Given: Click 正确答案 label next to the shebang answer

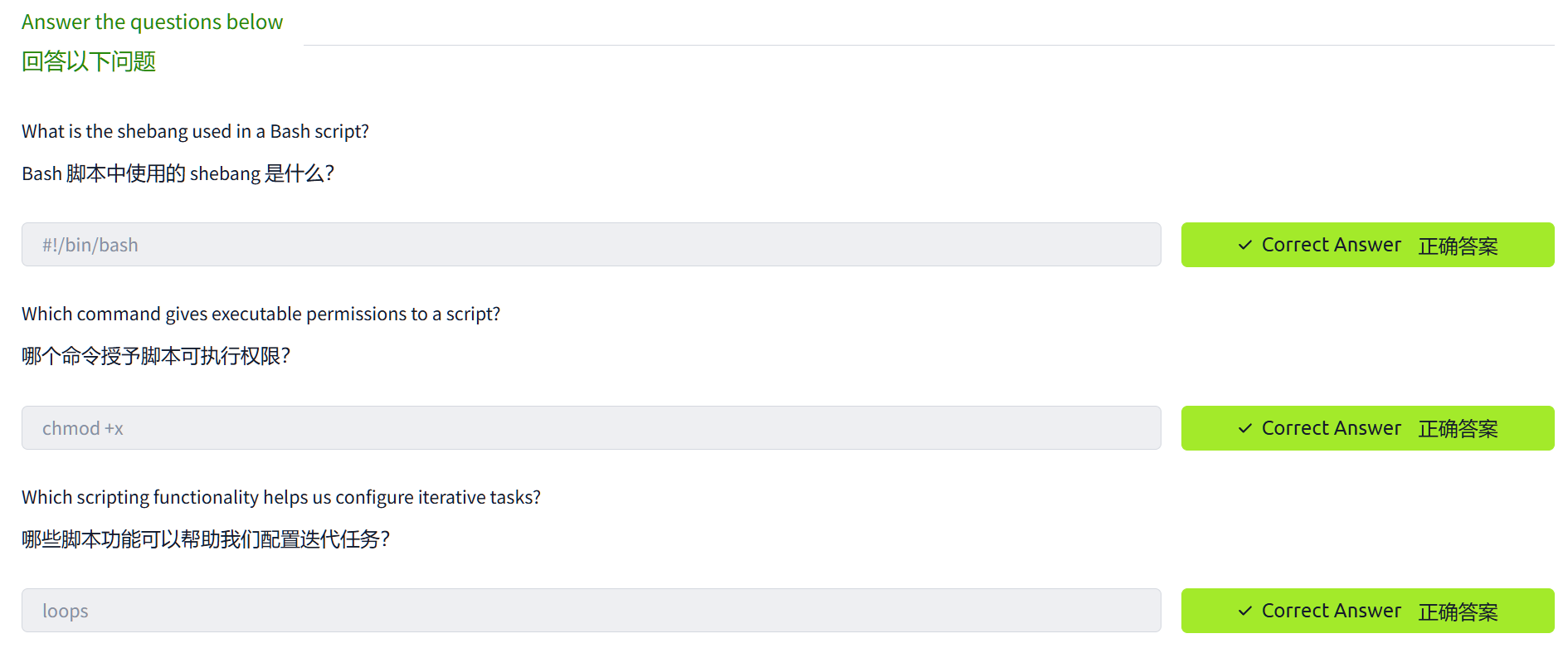Looking at the screenshot, I should (x=1458, y=246).
